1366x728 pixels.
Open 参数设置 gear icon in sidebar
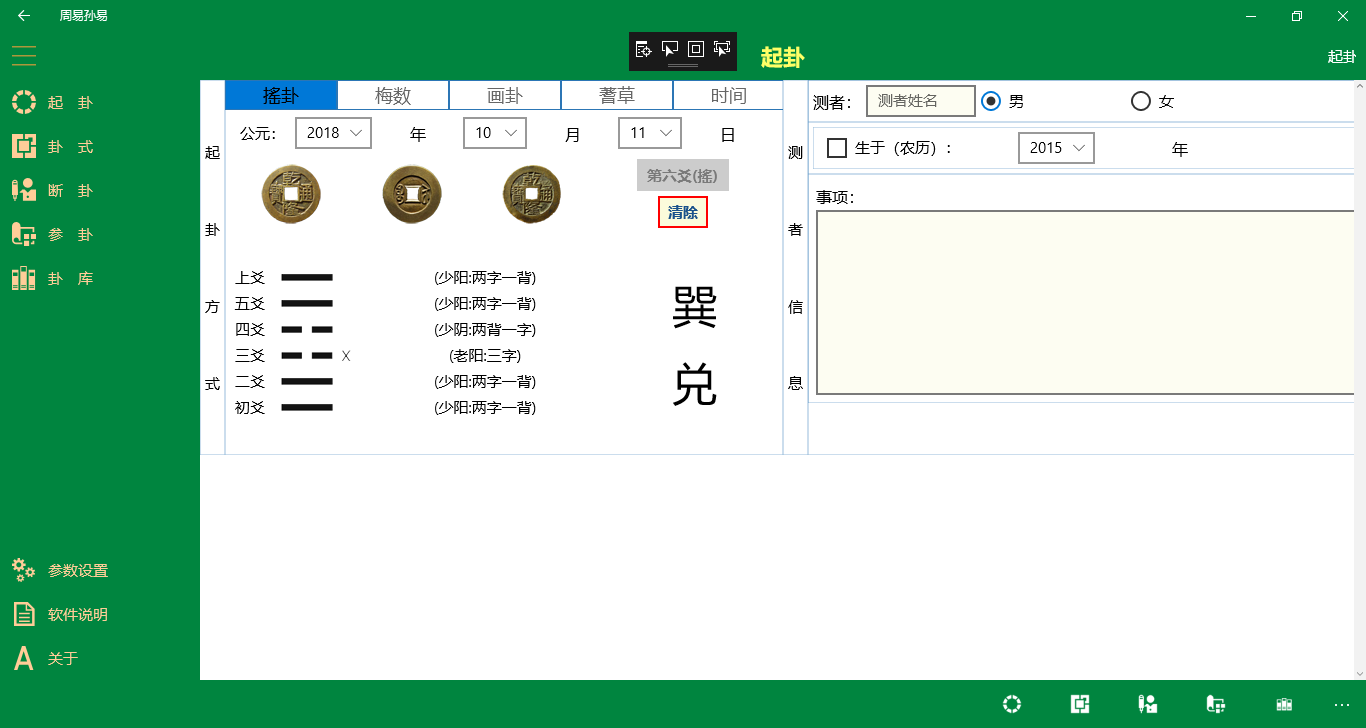pyautogui.click(x=24, y=570)
